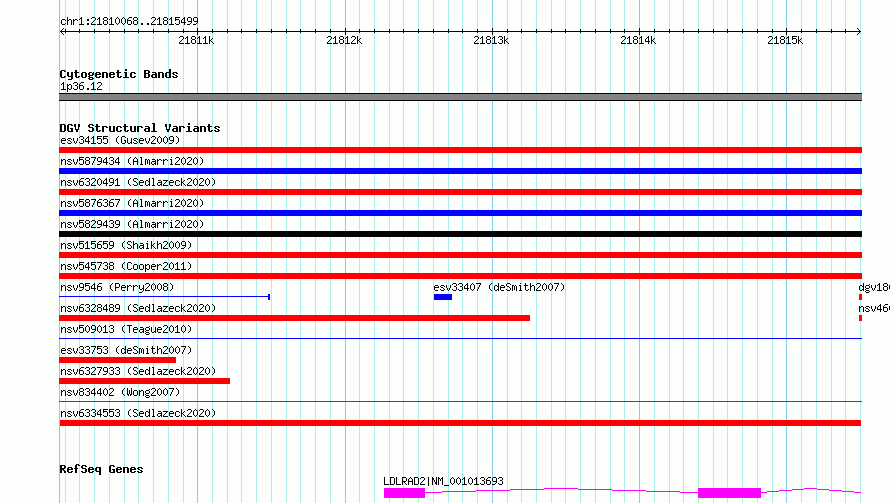Image resolution: width=890 pixels, height=503 pixels.
Task: Select the second magenta exon block of LDLRAD2
Action: (x=729, y=493)
